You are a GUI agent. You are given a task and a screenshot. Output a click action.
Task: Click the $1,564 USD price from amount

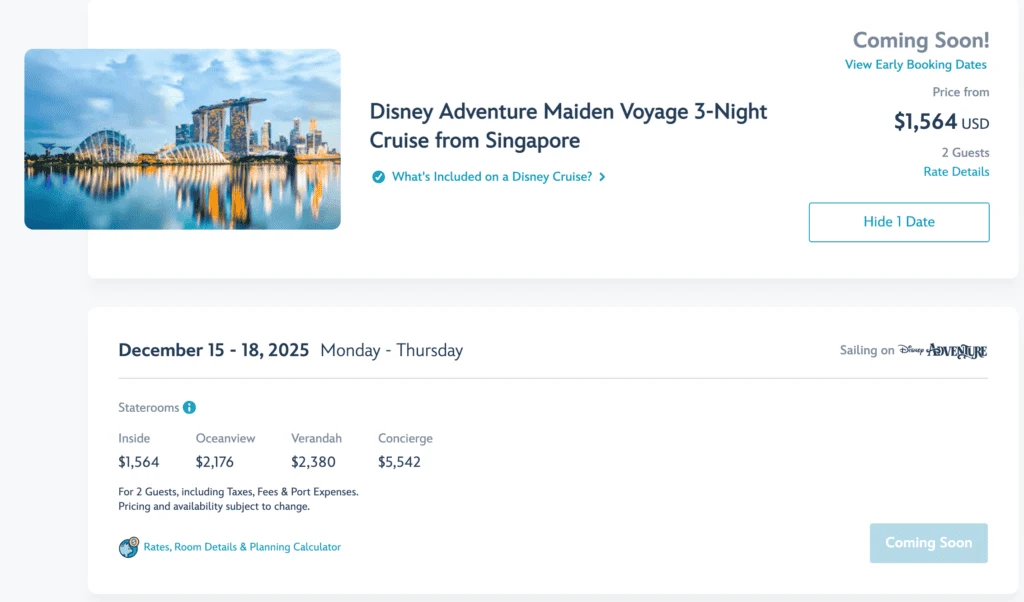[x=940, y=123]
